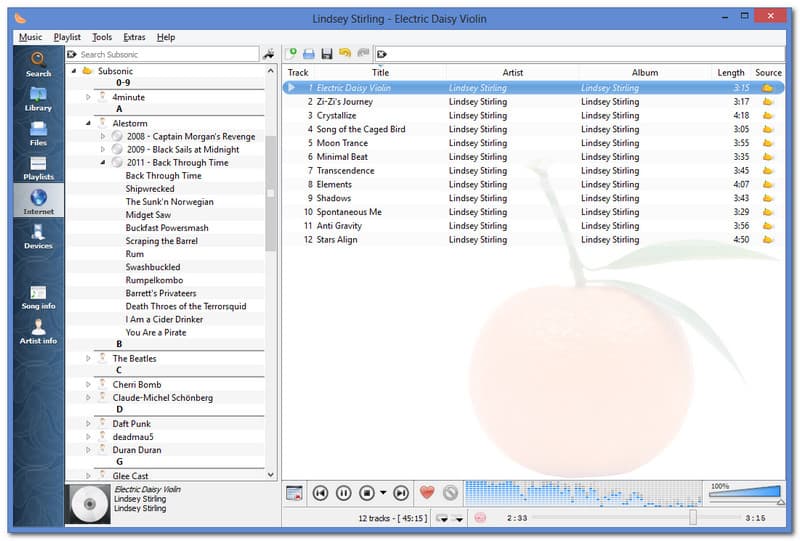This screenshot has width=800, height=541.
Task: Click the tree scrollbar down arrow
Action: tap(270, 475)
